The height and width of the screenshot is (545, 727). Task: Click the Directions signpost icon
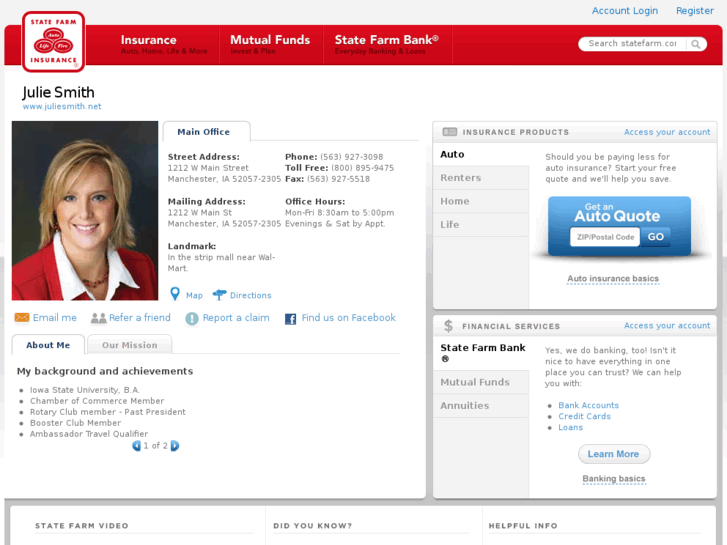click(219, 295)
